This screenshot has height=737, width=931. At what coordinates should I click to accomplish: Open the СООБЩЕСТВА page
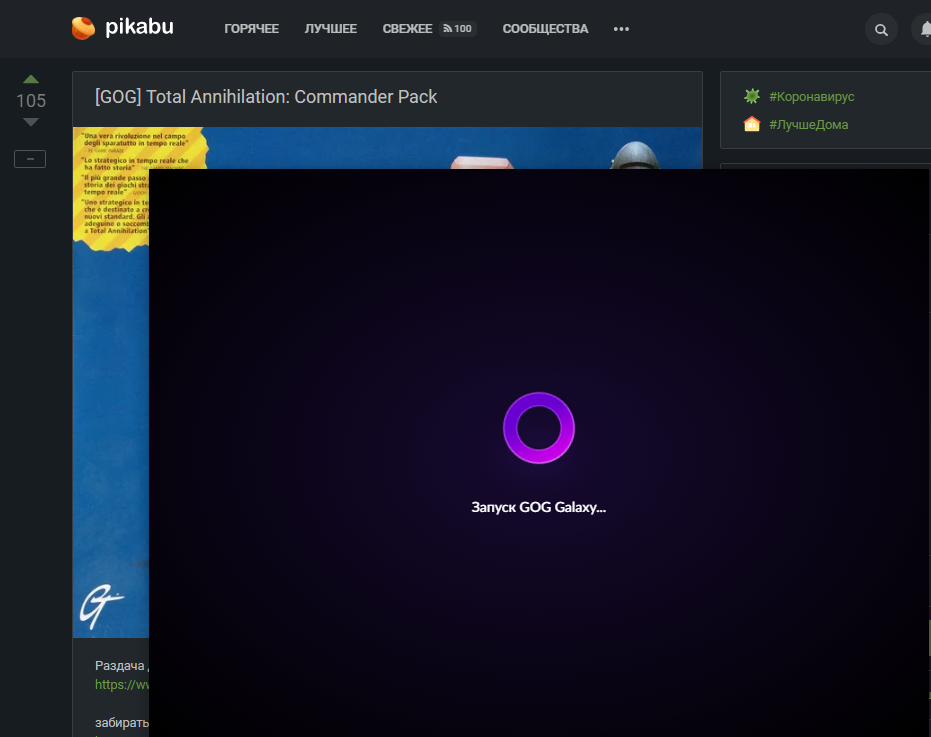click(x=545, y=29)
